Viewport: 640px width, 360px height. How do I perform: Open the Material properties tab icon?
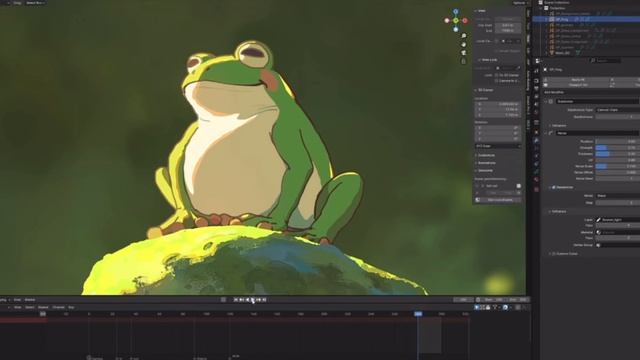coord(536,180)
